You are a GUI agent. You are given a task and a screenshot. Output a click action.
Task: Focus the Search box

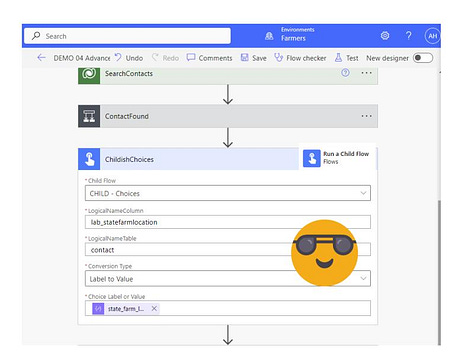pyautogui.click(x=127, y=36)
